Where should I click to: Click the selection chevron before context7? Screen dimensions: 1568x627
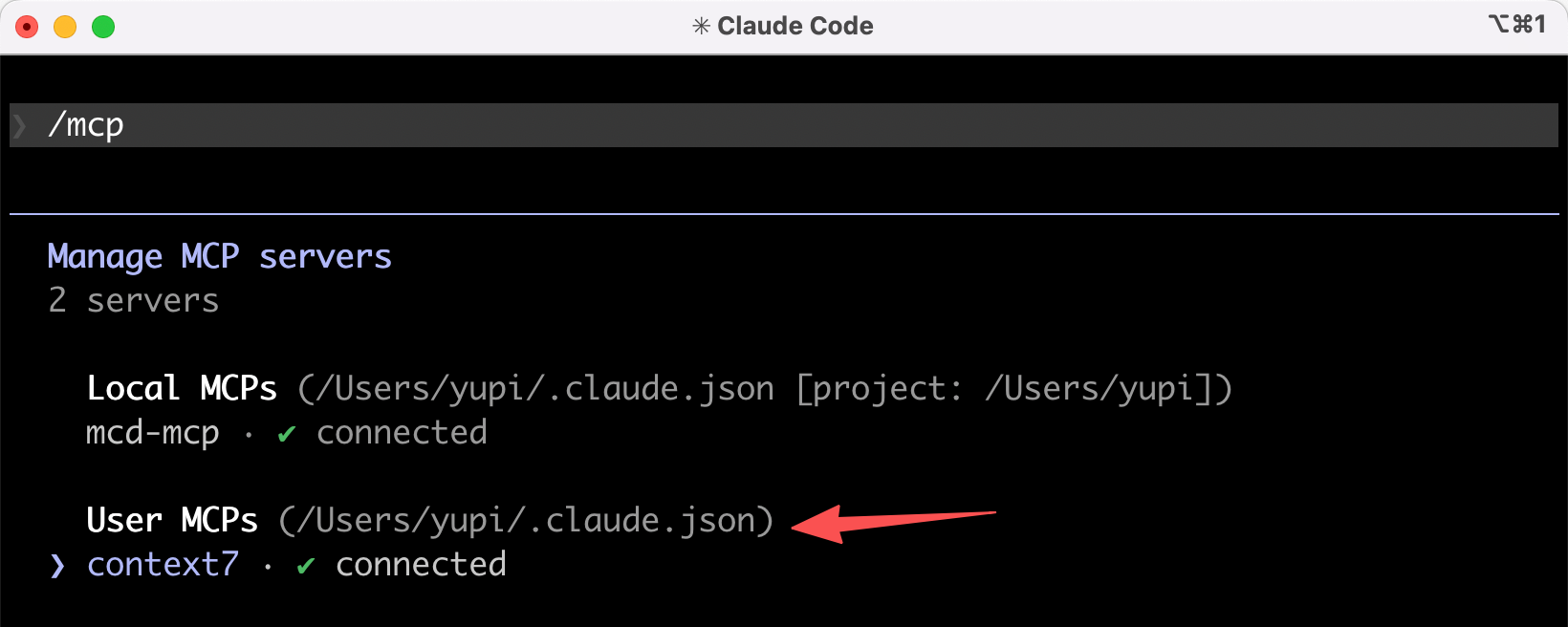[x=57, y=566]
